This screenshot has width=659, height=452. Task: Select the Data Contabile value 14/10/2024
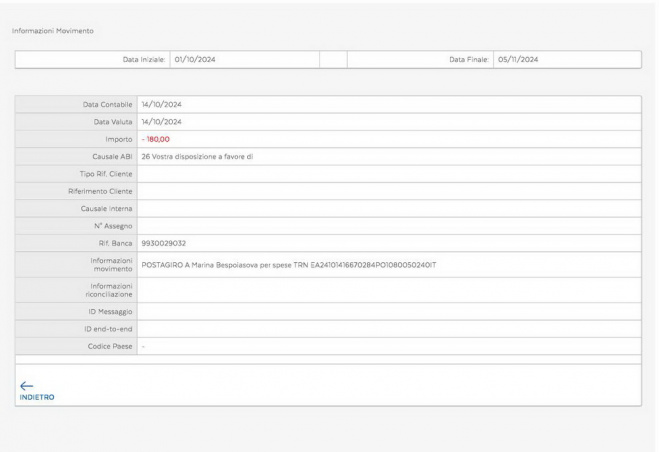(x=161, y=104)
